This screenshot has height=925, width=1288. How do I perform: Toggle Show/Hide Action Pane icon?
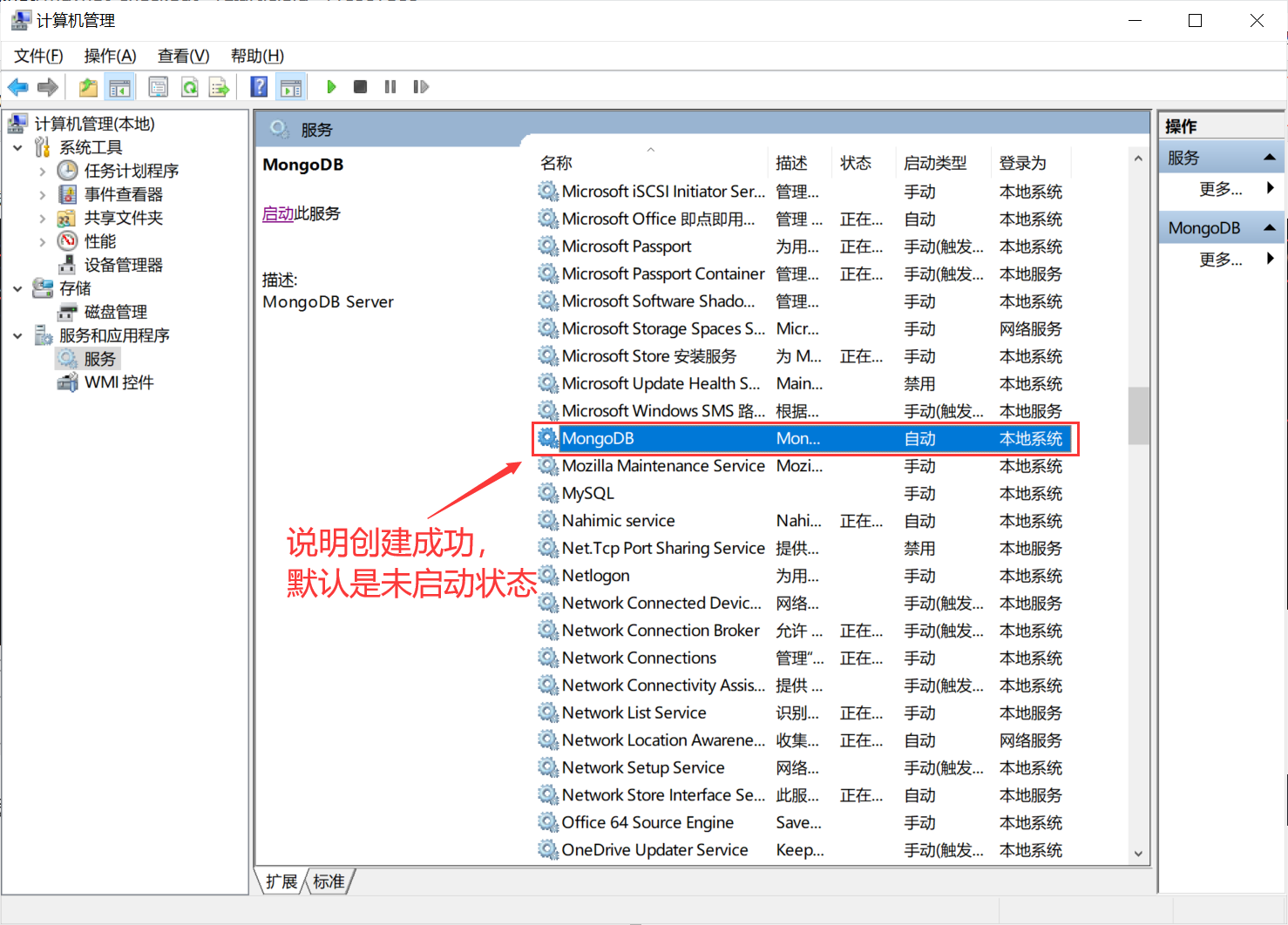tap(291, 87)
